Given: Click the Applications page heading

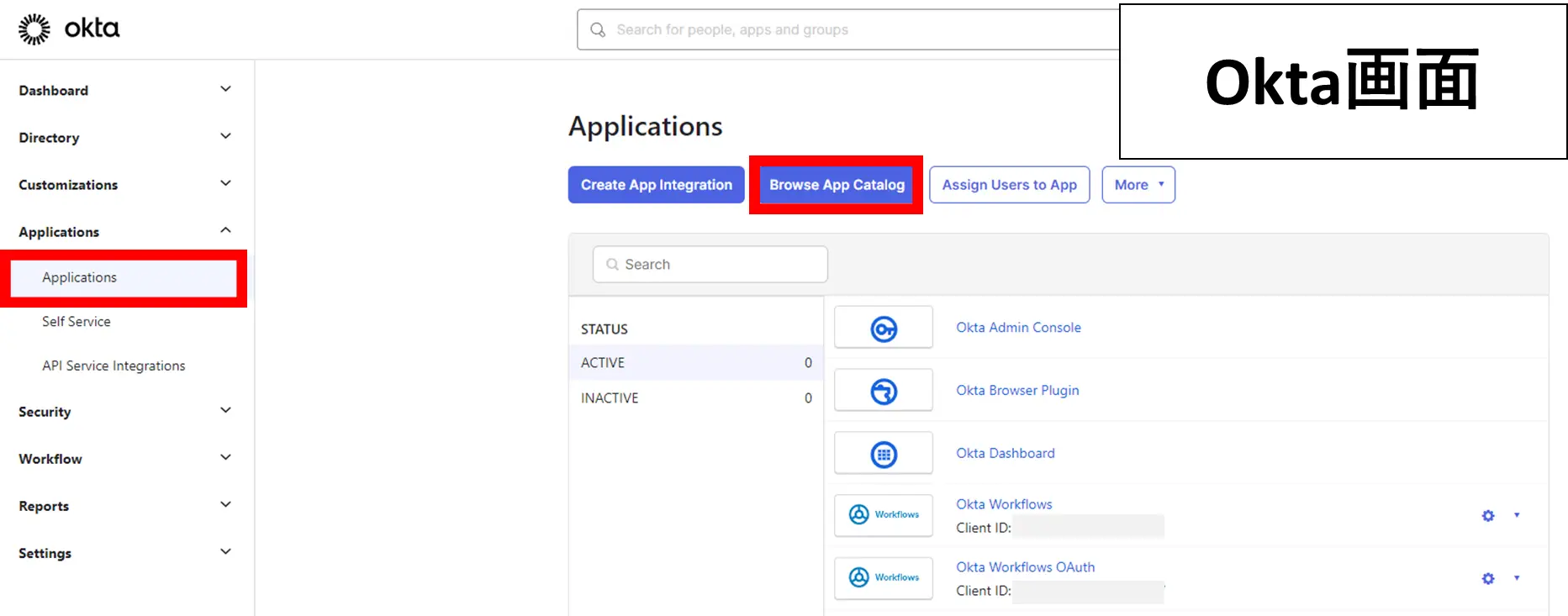Looking at the screenshot, I should [x=645, y=126].
